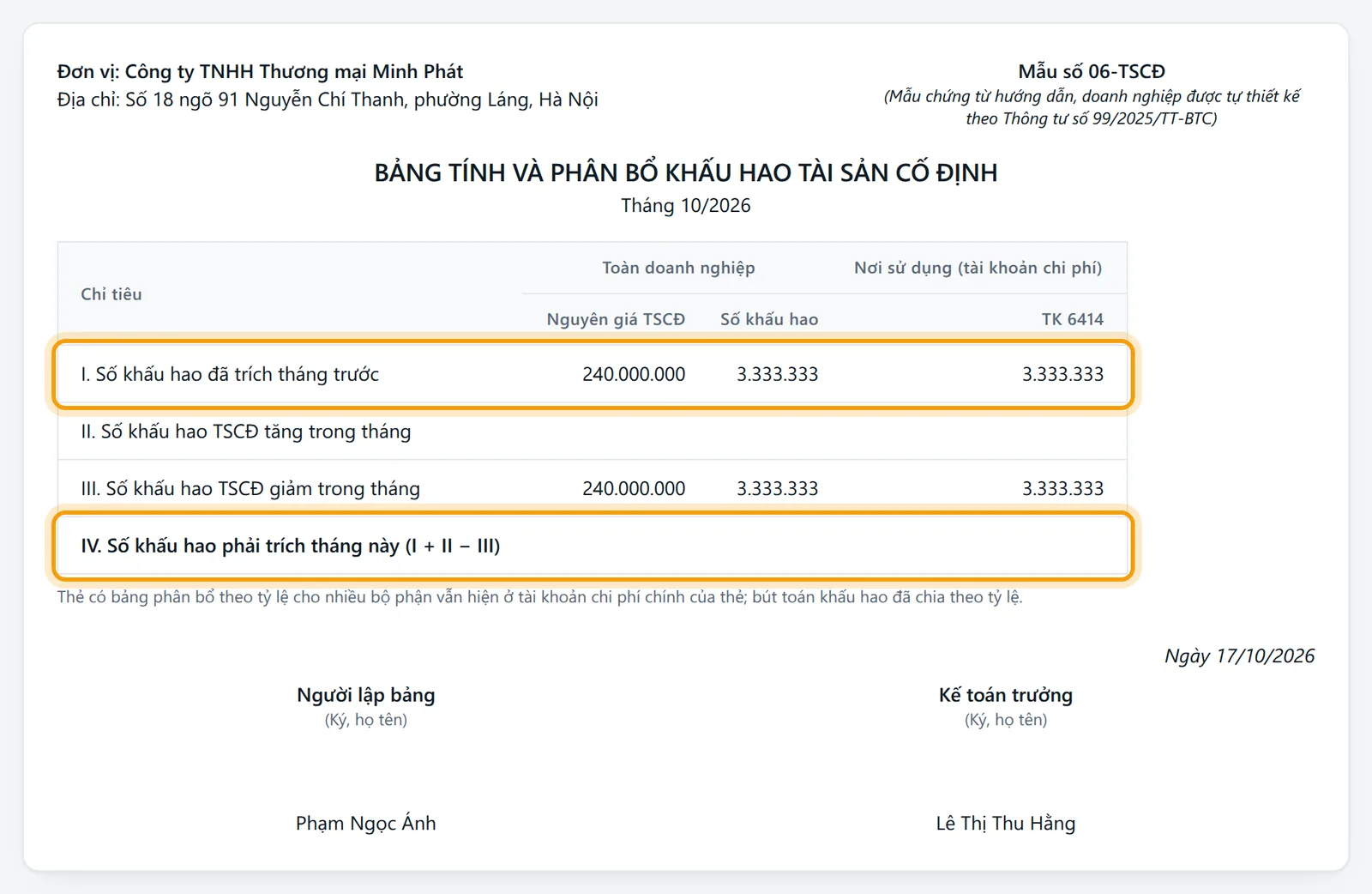Click the 'Số khấu hao' column header
This screenshot has width=1372, height=894.
[x=769, y=319]
